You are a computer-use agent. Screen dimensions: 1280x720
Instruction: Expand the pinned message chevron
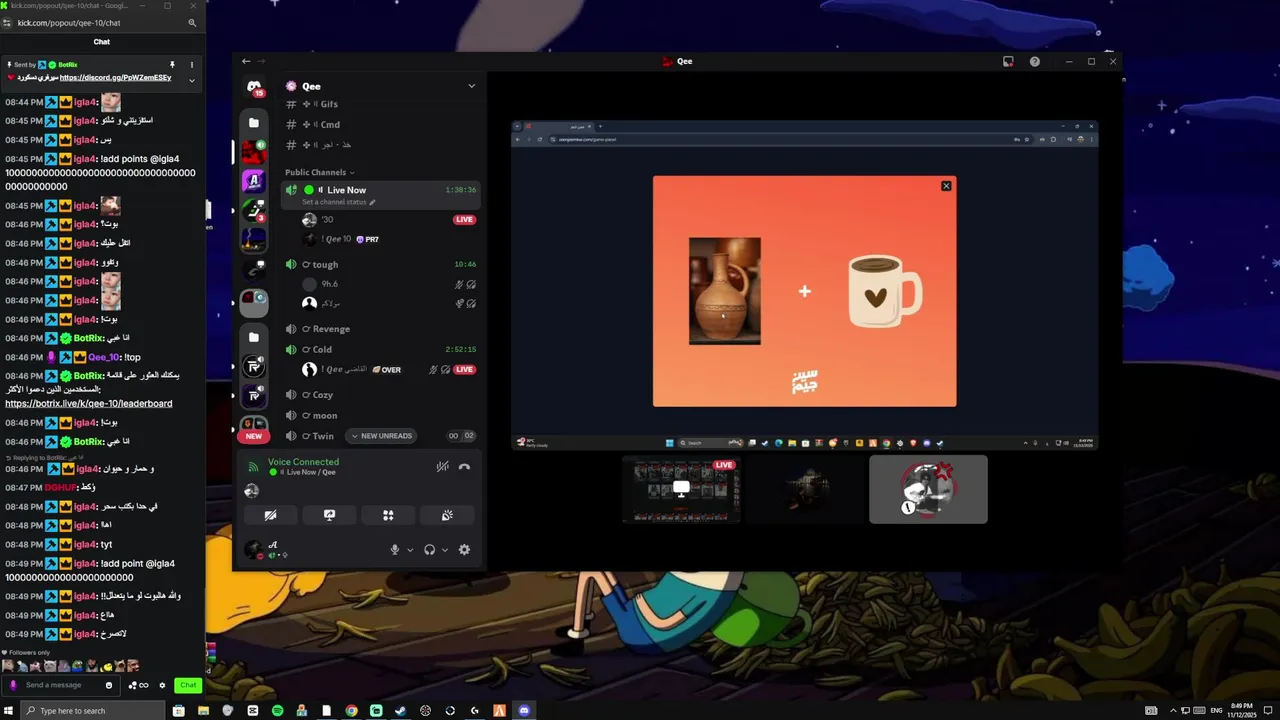click(x=192, y=80)
